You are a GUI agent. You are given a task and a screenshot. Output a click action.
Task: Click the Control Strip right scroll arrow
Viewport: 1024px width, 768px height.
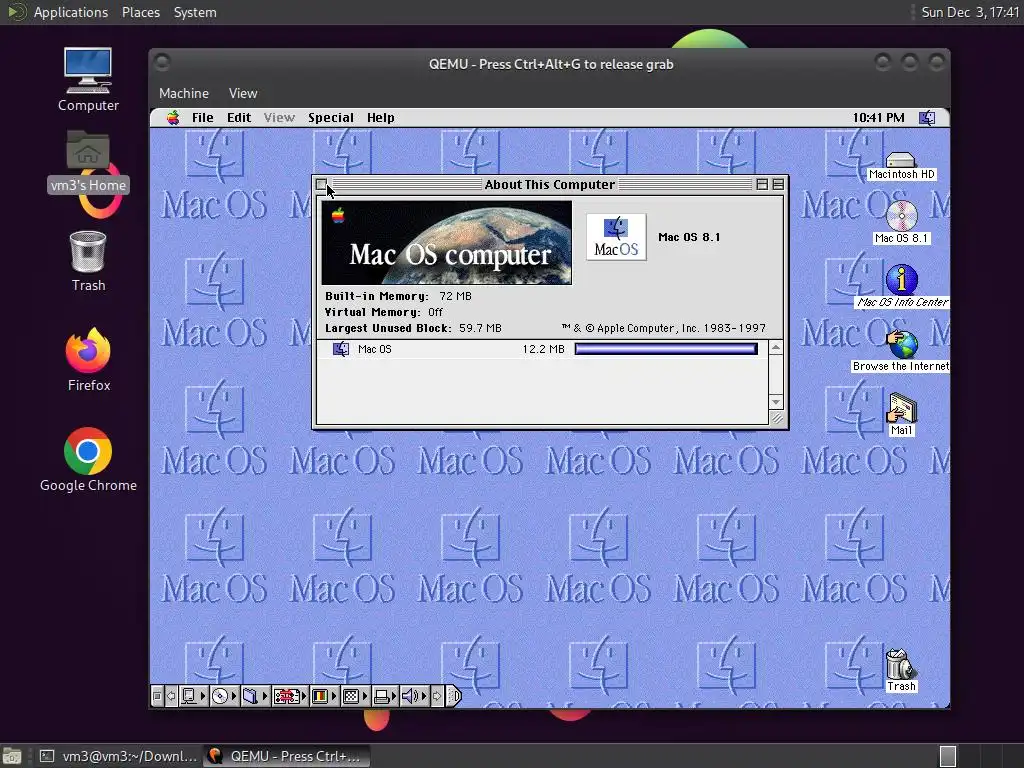(438, 696)
